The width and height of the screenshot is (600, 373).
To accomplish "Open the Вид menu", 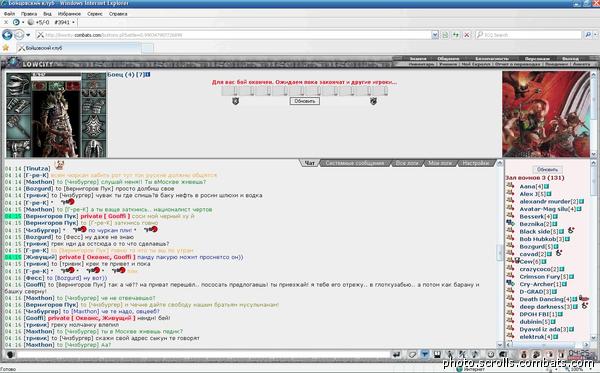I will pyautogui.click(x=47, y=14).
